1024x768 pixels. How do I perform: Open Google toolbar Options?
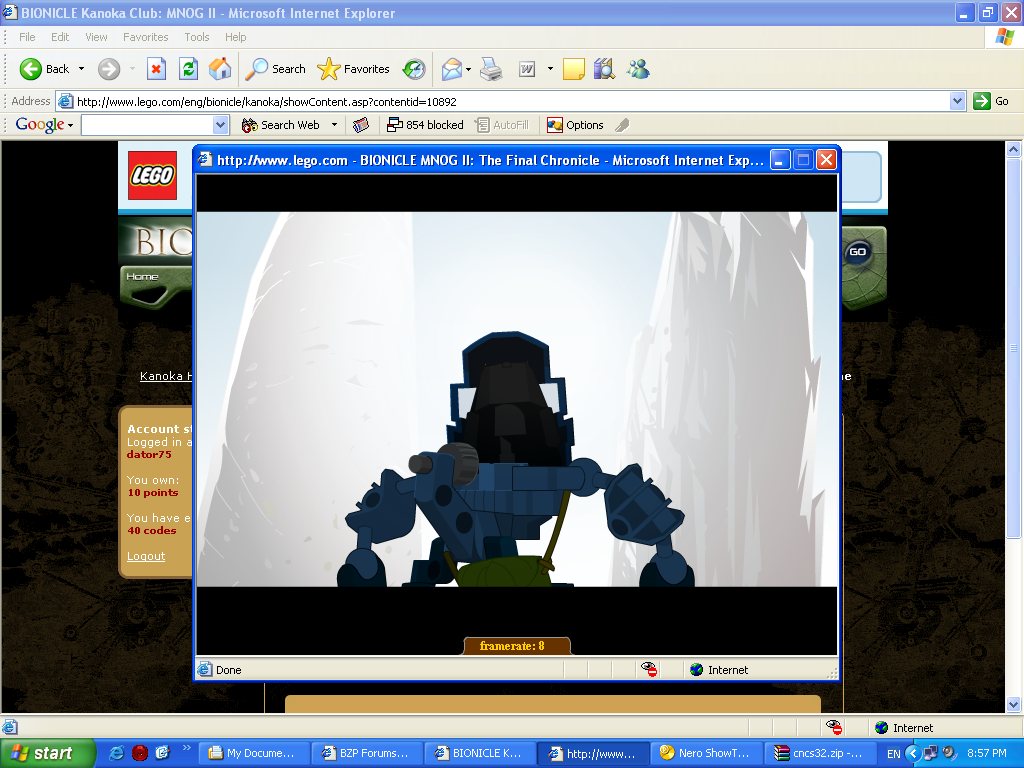pyautogui.click(x=575, y=125)
